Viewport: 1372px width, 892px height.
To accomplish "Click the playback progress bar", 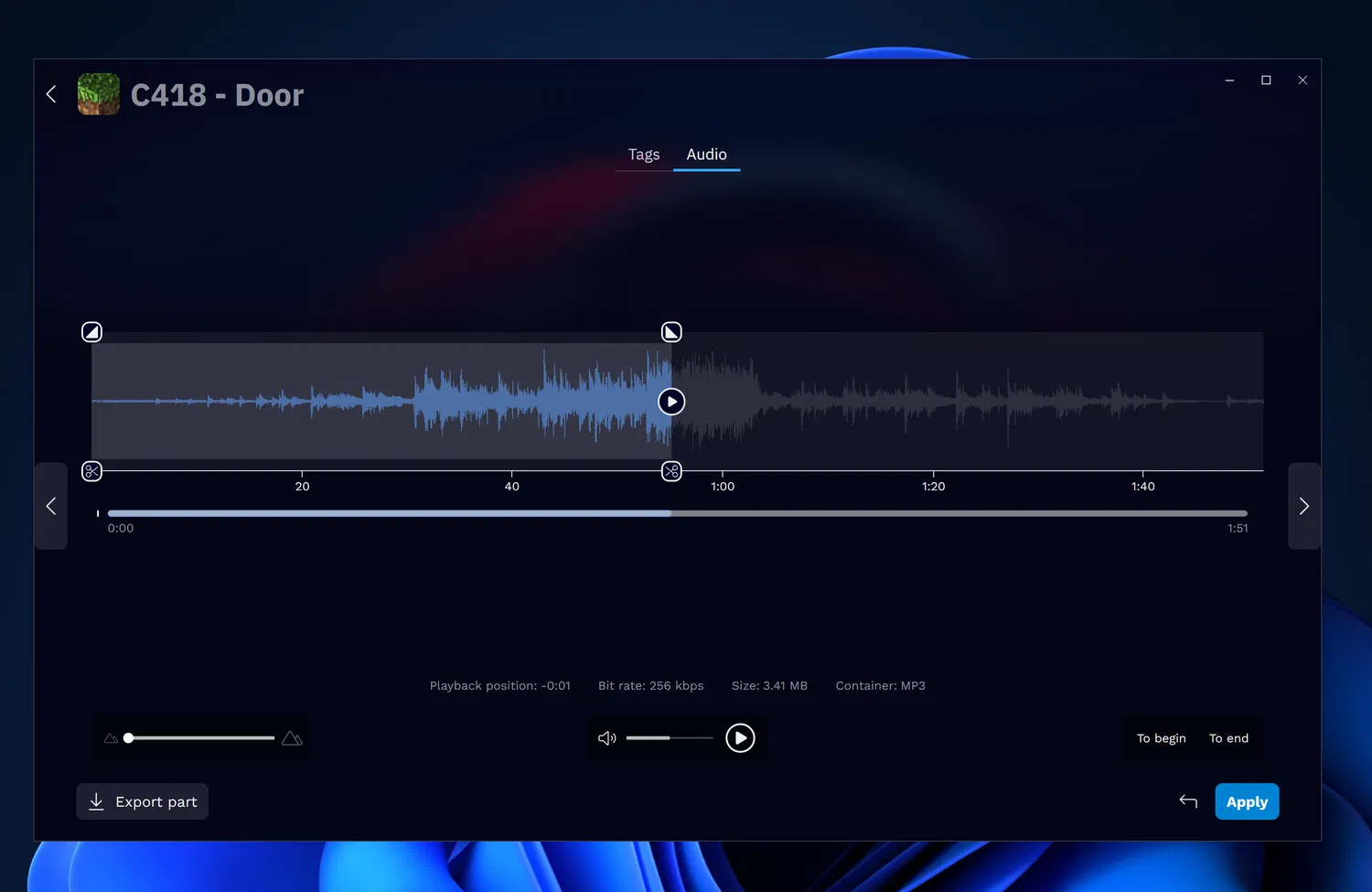I will click(678, 513).
